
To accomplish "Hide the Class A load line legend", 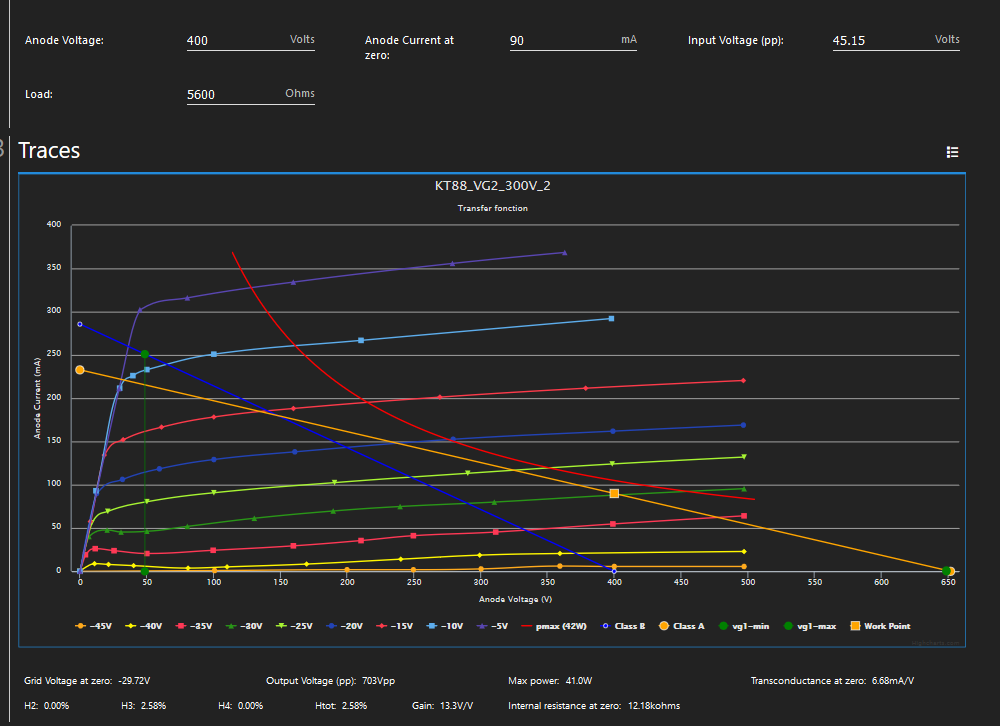I will [683, 626].
